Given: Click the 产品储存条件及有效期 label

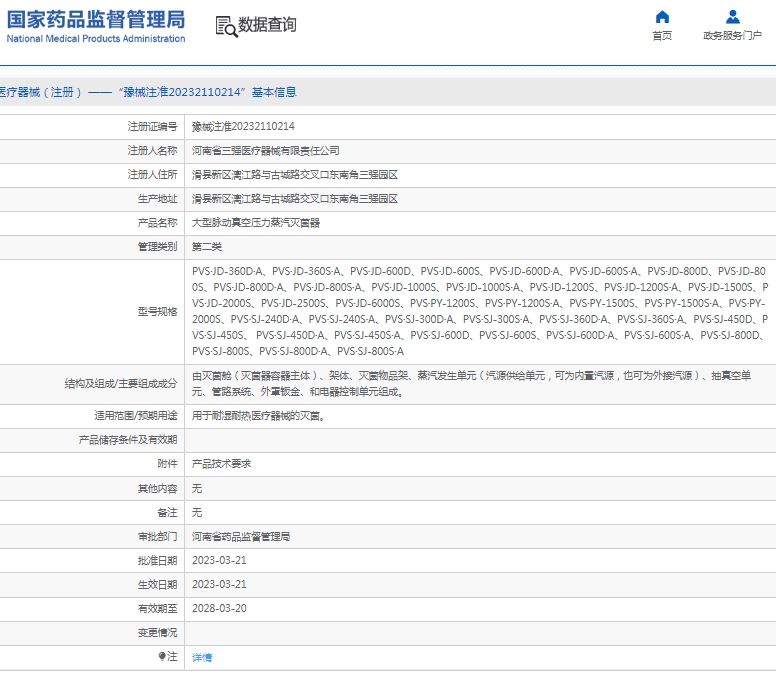Looking at the screenshot, I should tap(128, 440).
